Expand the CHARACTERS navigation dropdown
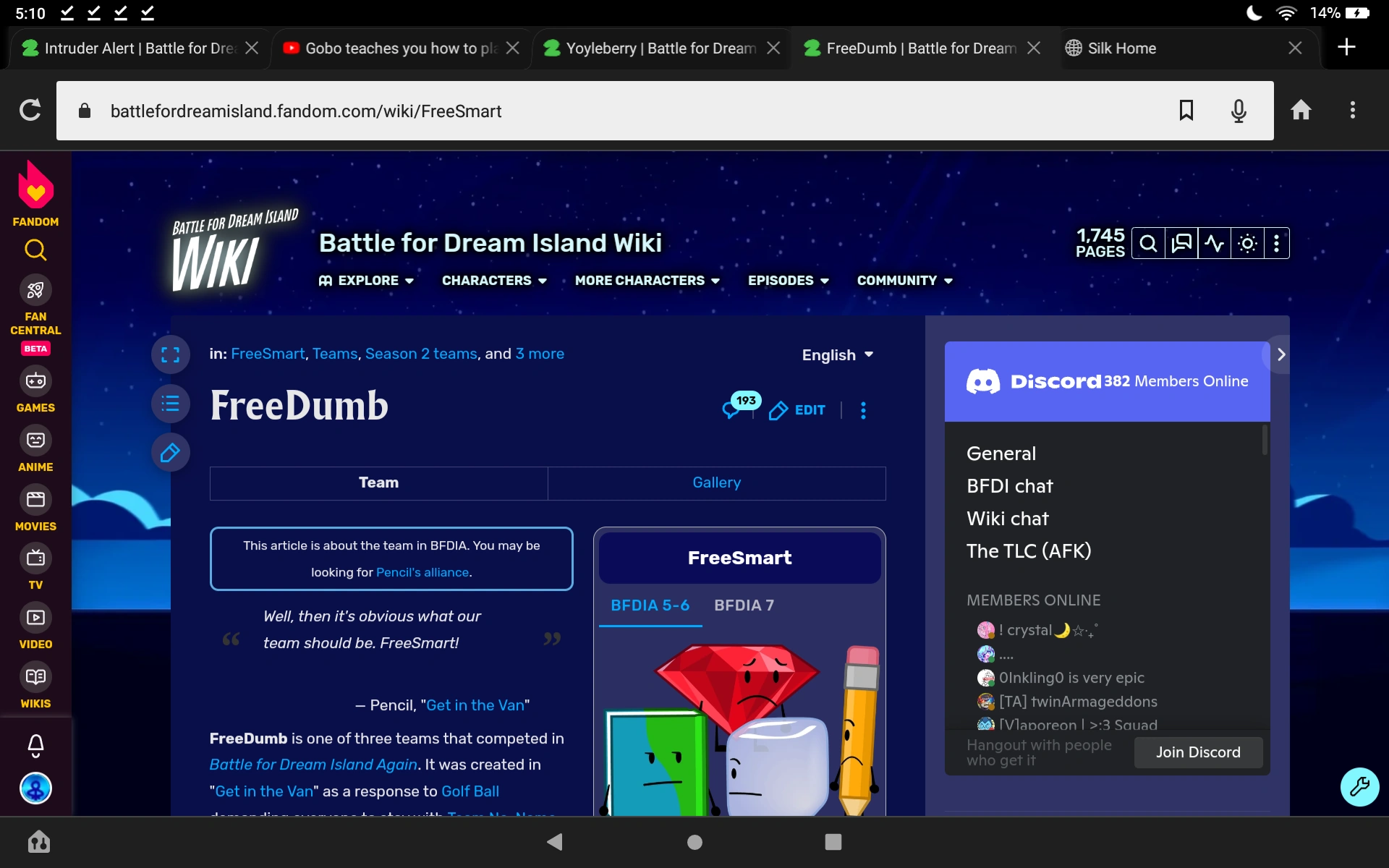This screenshot has height=868, width=1389. [x=494, y=281]
